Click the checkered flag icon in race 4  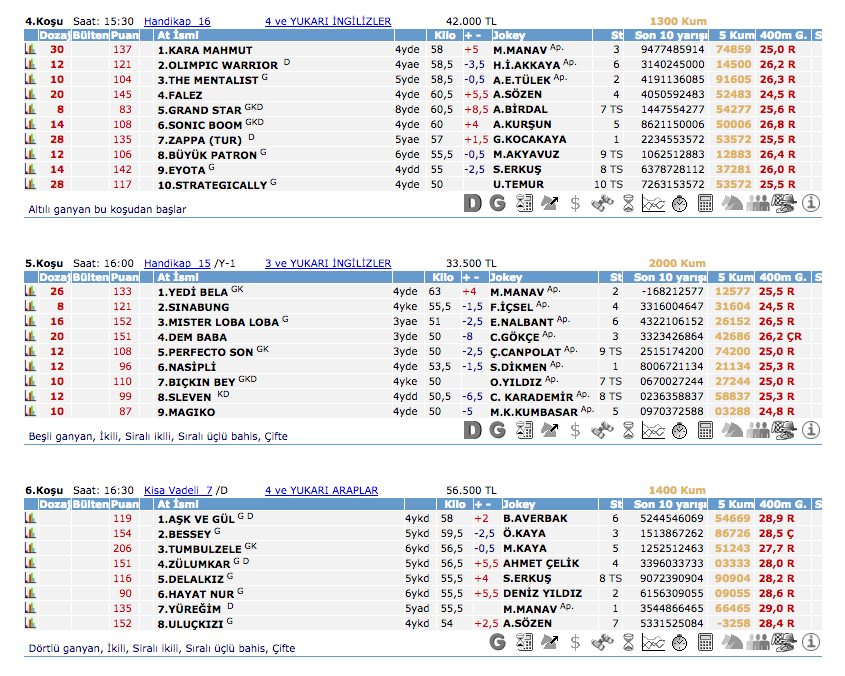[x=785, y=204]
